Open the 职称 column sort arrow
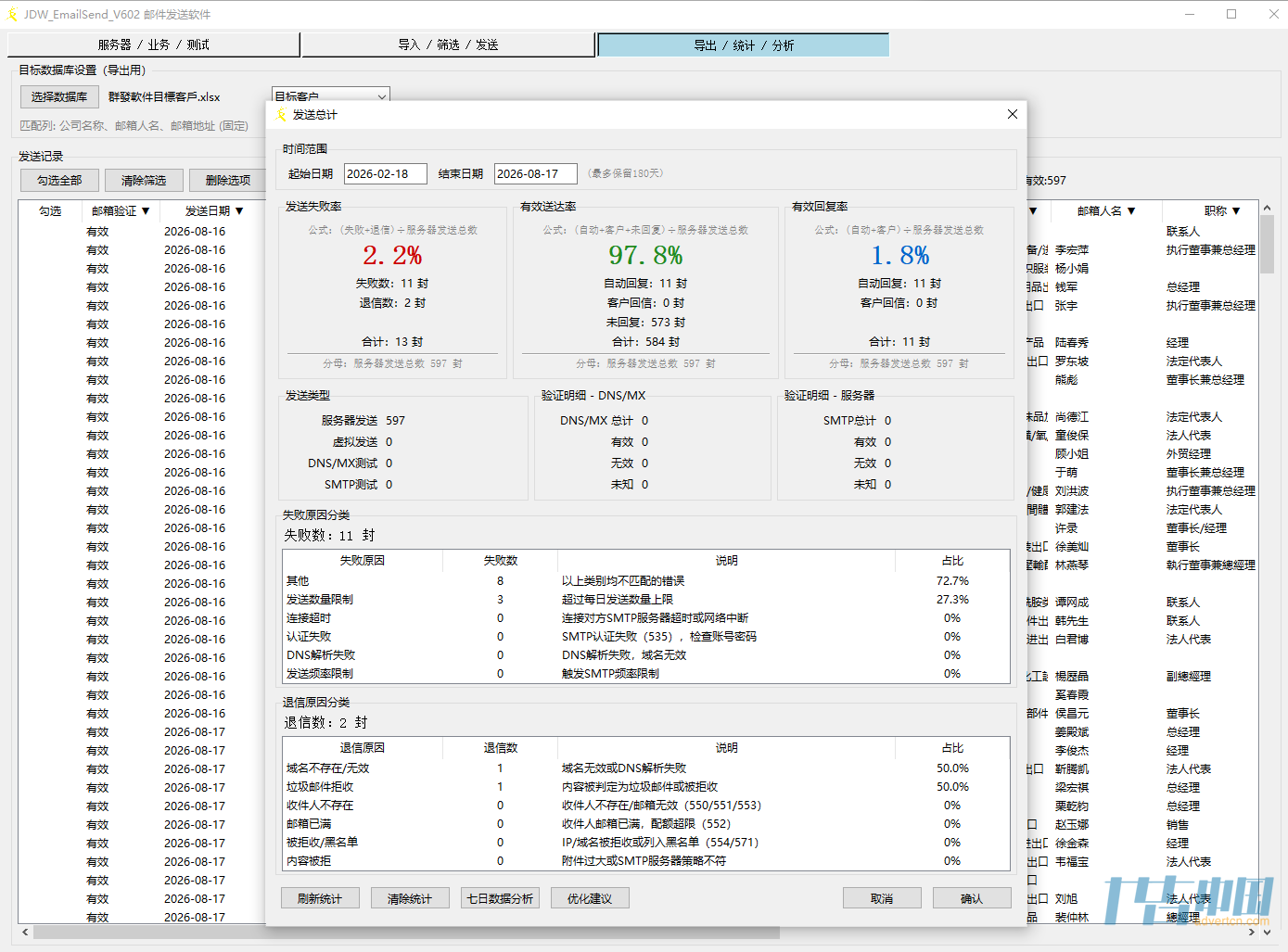 click(x=1236, y=211)
